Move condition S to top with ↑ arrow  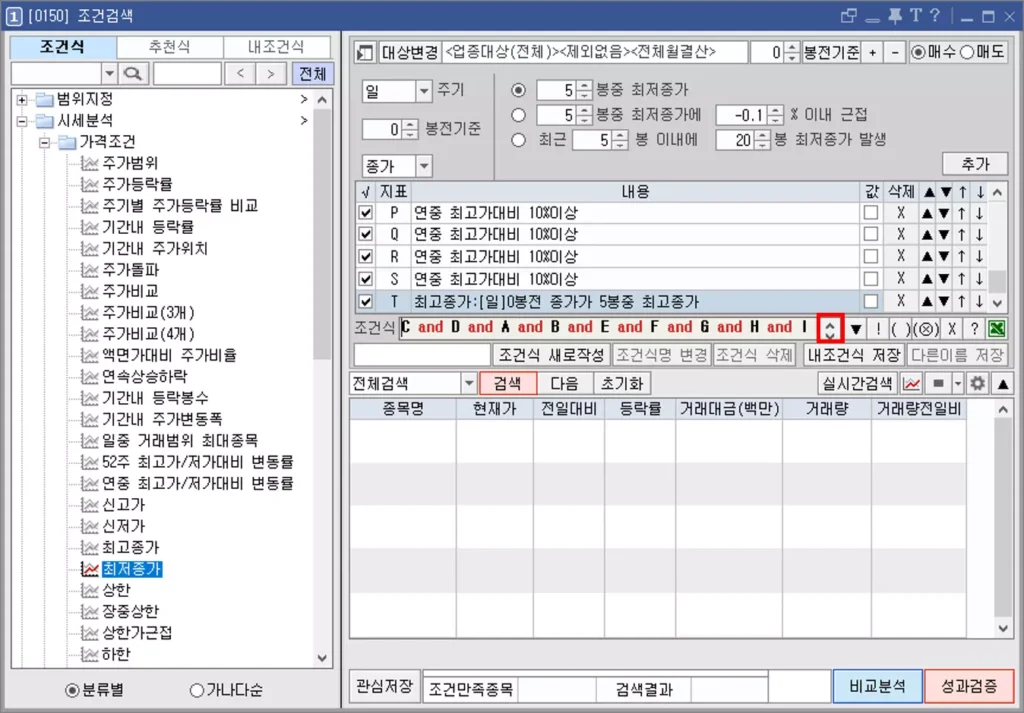click(962, 279)
